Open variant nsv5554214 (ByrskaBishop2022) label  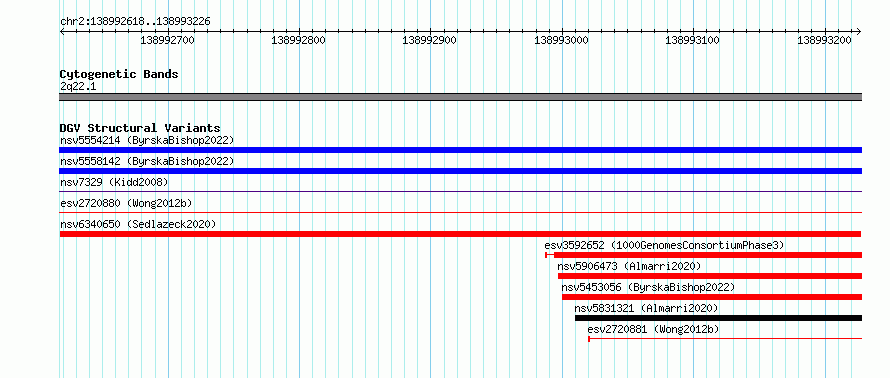pos(147,140)
